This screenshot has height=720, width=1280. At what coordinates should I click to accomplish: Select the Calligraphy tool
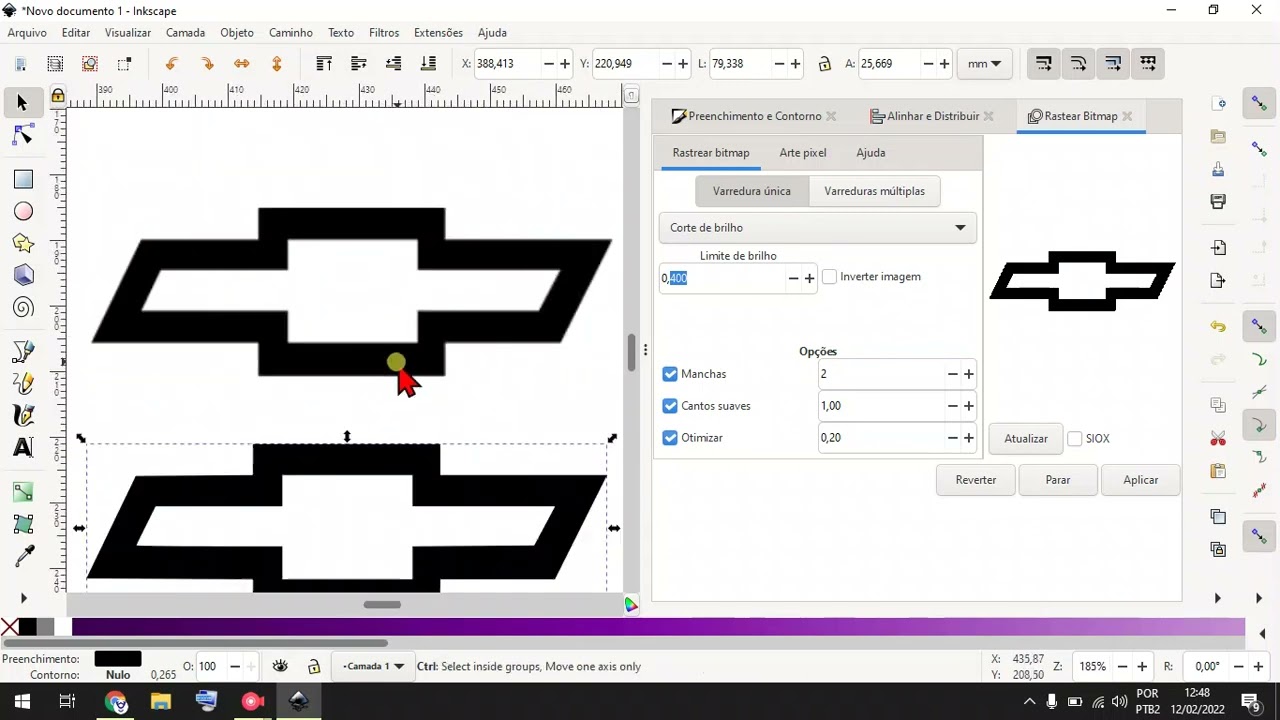[23, 415]
